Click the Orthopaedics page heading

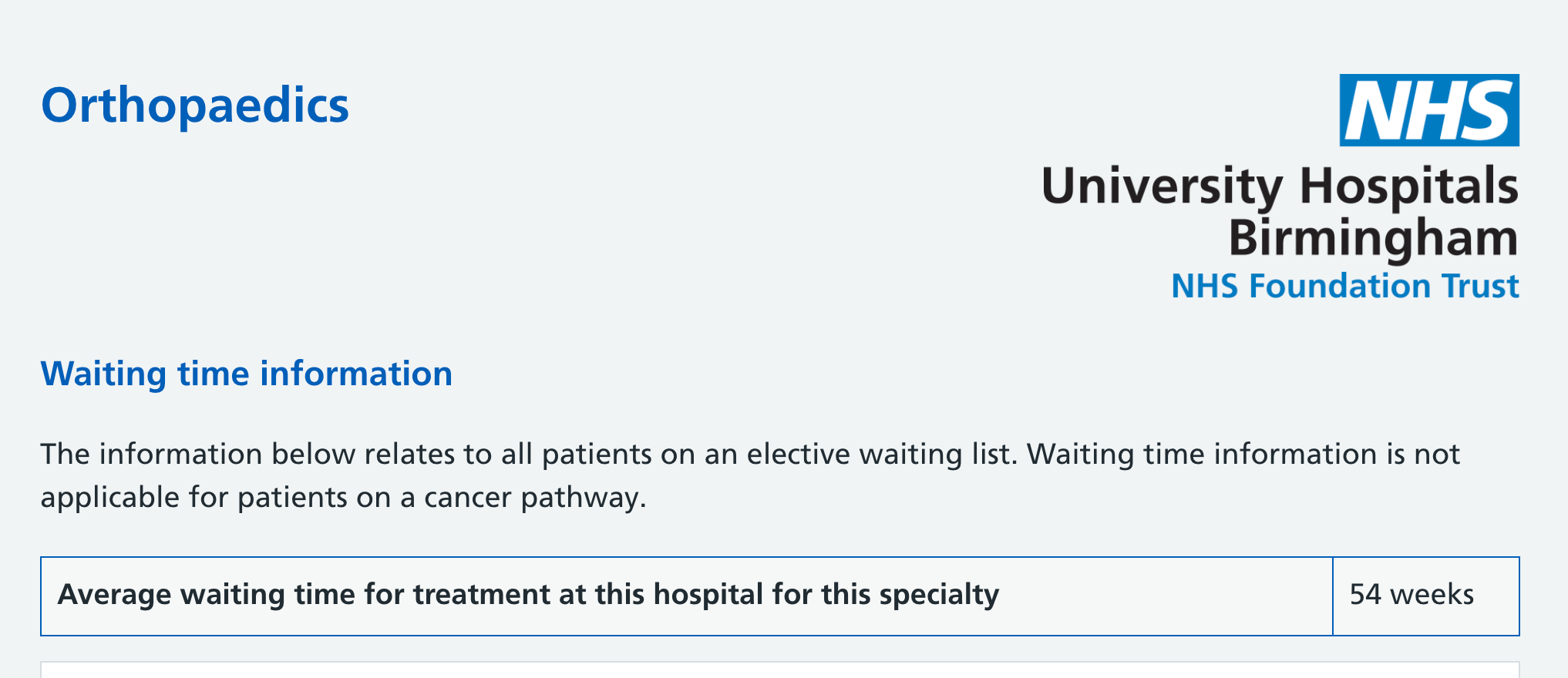195,106
